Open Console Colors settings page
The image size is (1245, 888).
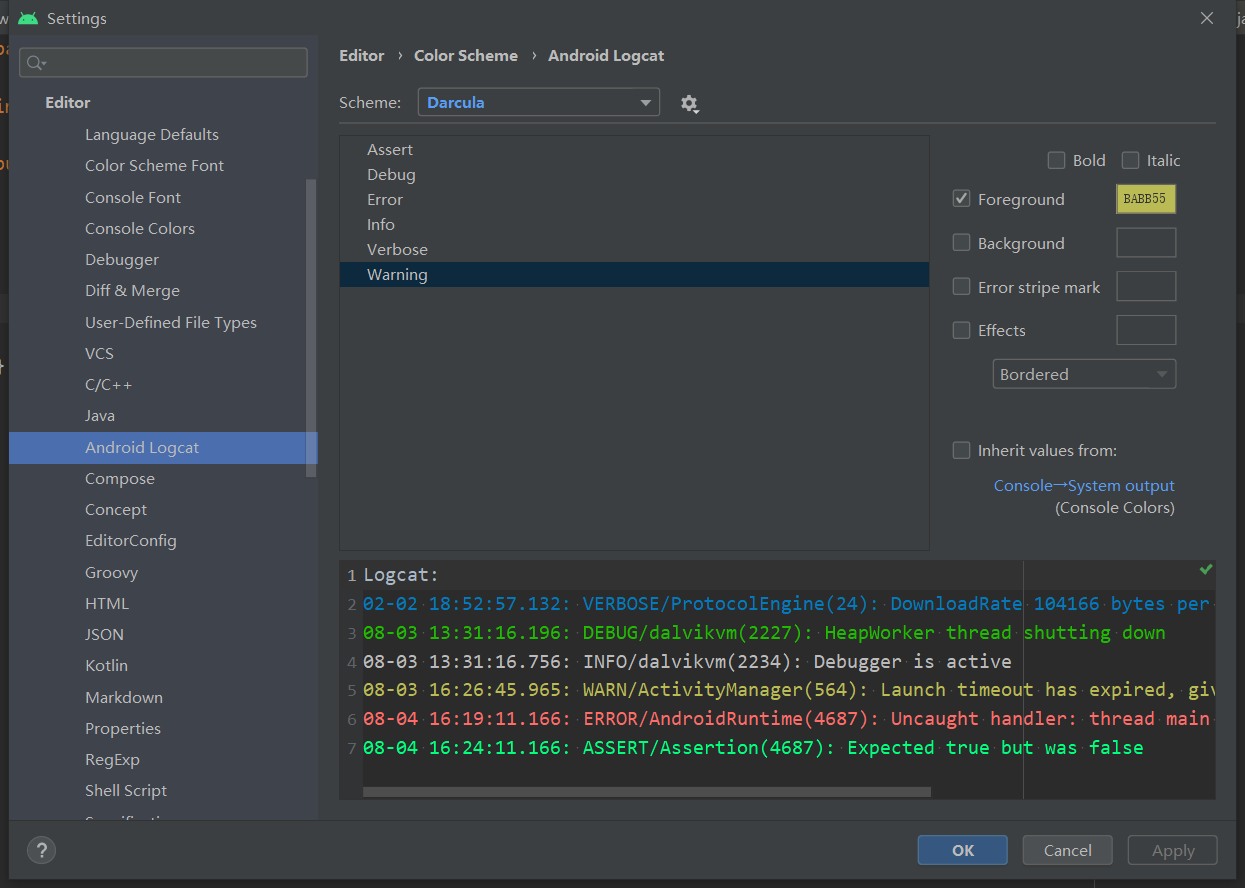[140, 228]
